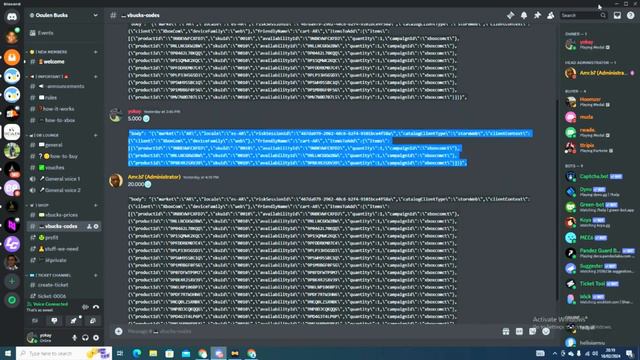640x360 pixels.
Task: Open the vbucks-prices channel
Action: click(63, 215)
